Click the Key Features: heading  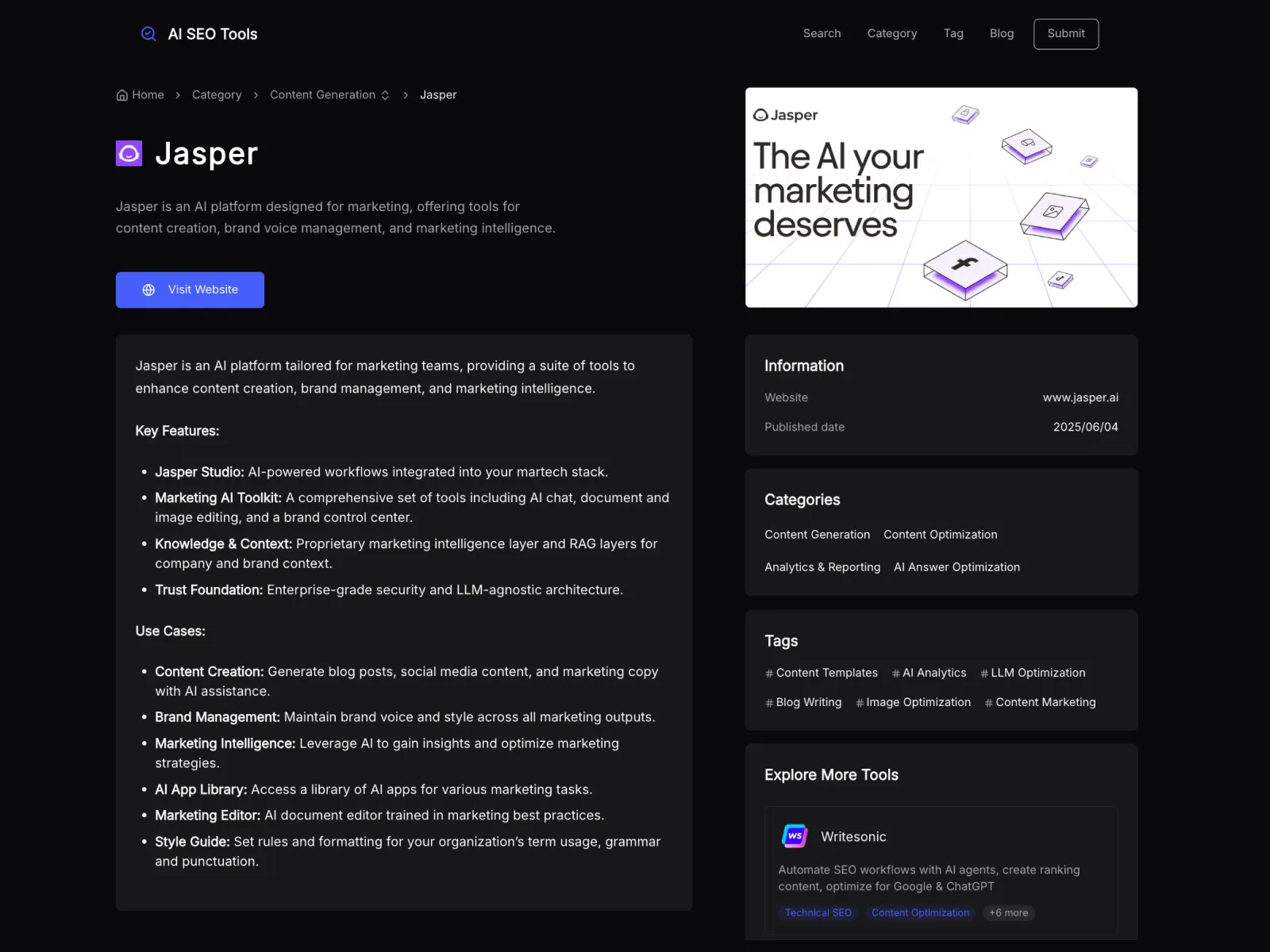(177, 431)
